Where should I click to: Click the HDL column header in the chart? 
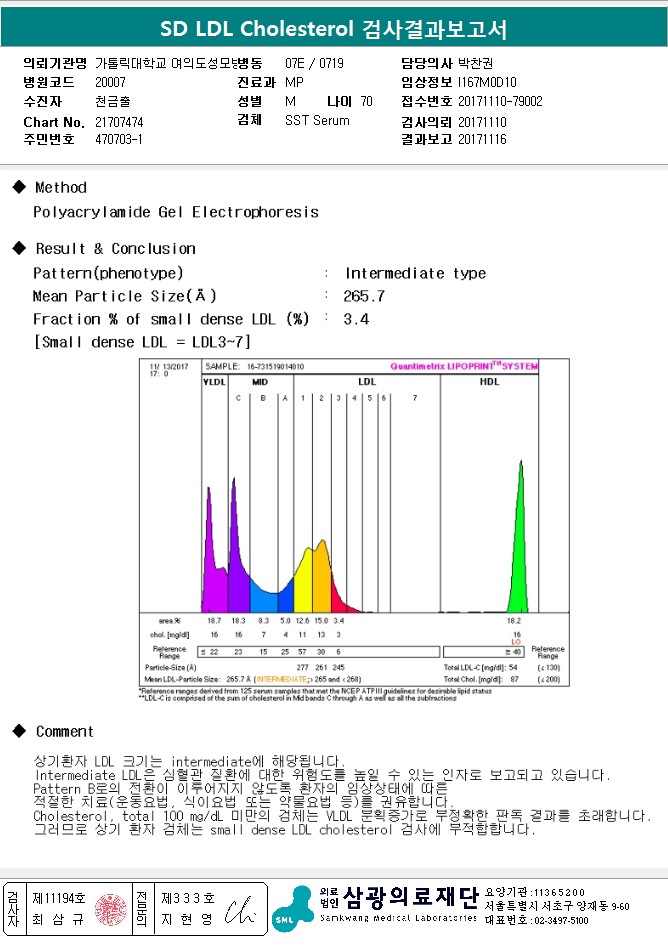[489, 382]
